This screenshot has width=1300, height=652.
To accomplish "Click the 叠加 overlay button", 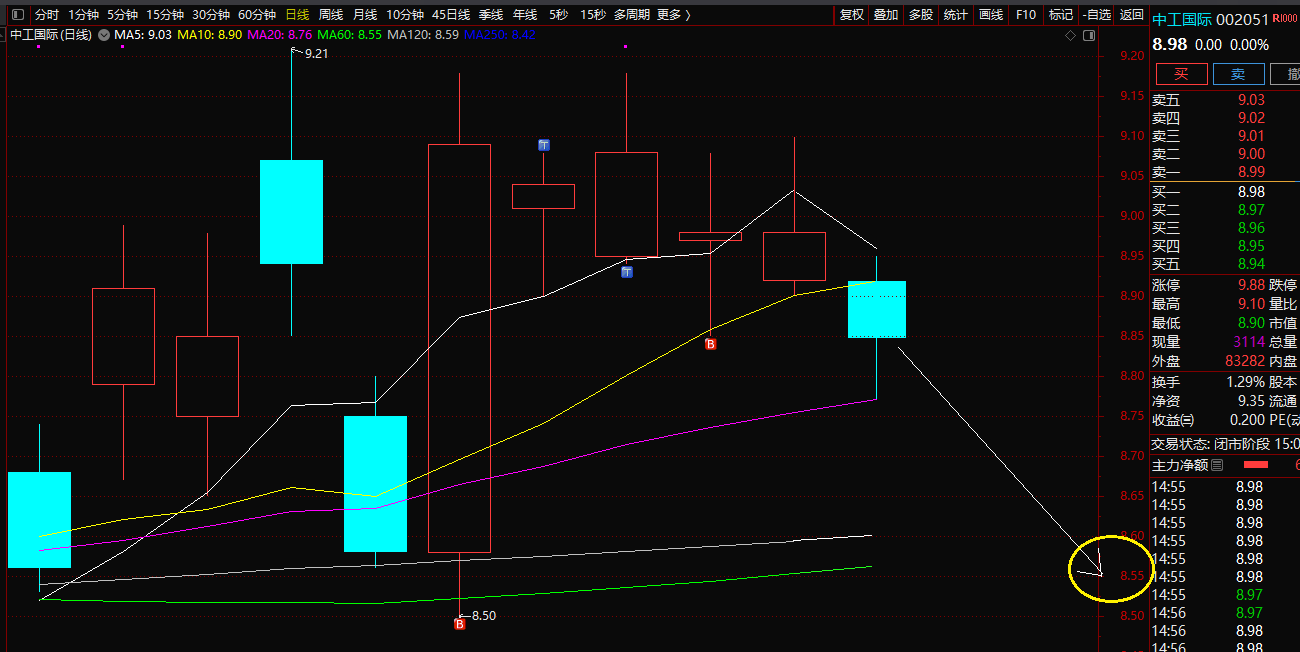I will tap(886, 15).
